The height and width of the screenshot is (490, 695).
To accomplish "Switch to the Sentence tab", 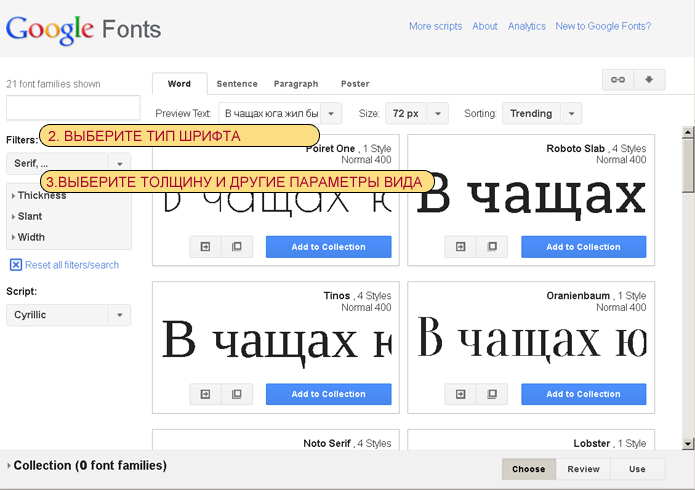I will tap(237, 84).
